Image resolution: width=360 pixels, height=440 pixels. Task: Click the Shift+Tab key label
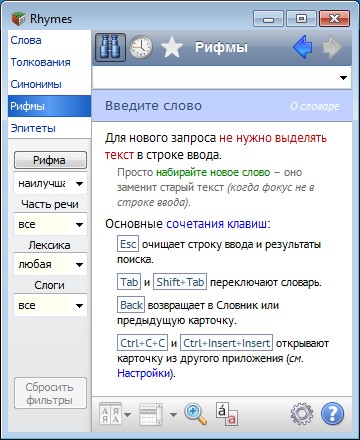(x=180, y=282)
